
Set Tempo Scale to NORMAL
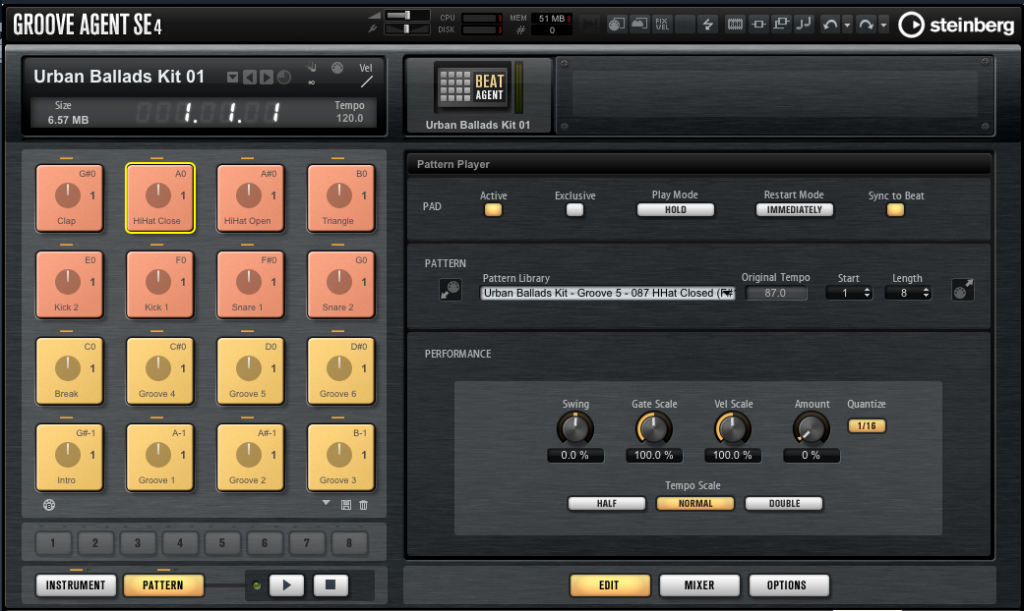pos(696,503)
